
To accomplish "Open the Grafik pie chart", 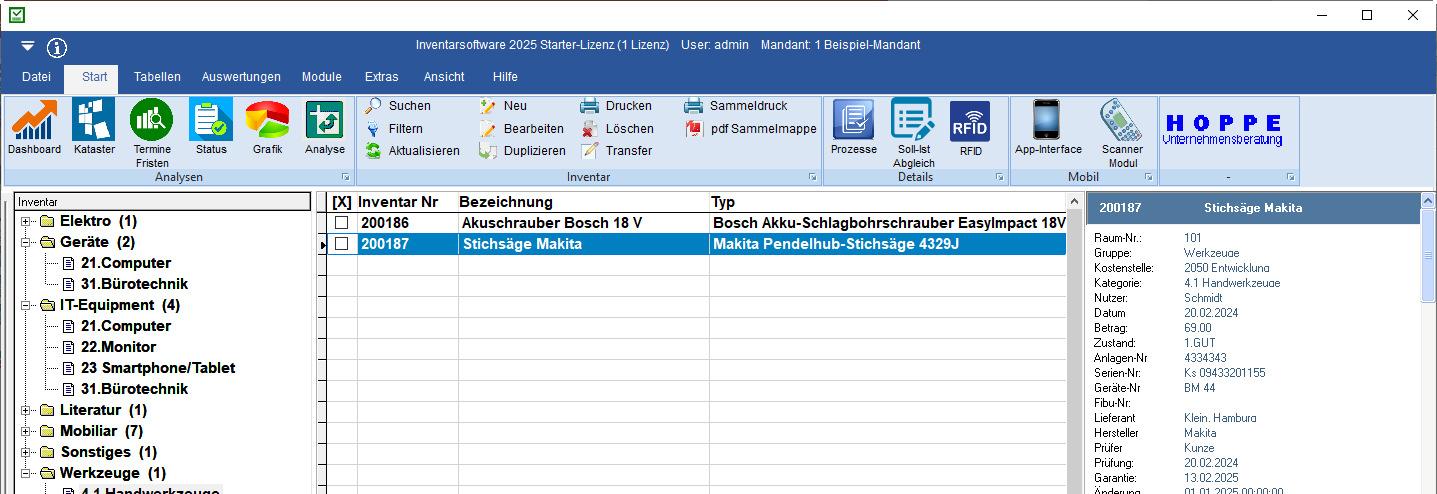I will [267, 127].
